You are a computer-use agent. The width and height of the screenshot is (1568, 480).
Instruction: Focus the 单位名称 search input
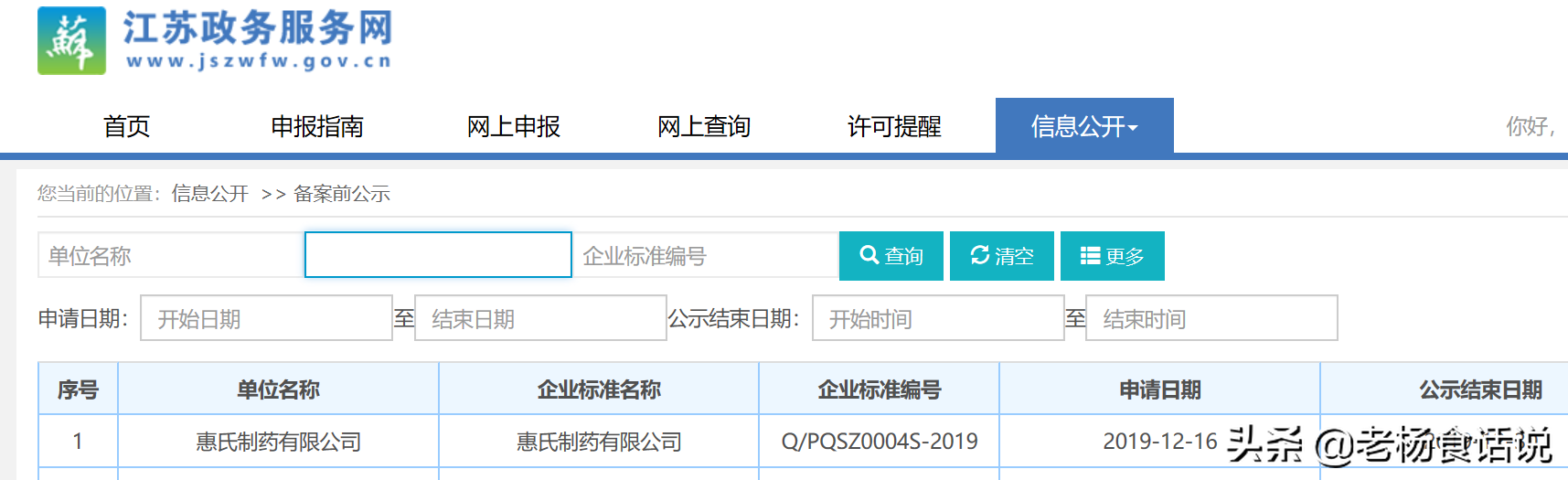pos(170,256)
